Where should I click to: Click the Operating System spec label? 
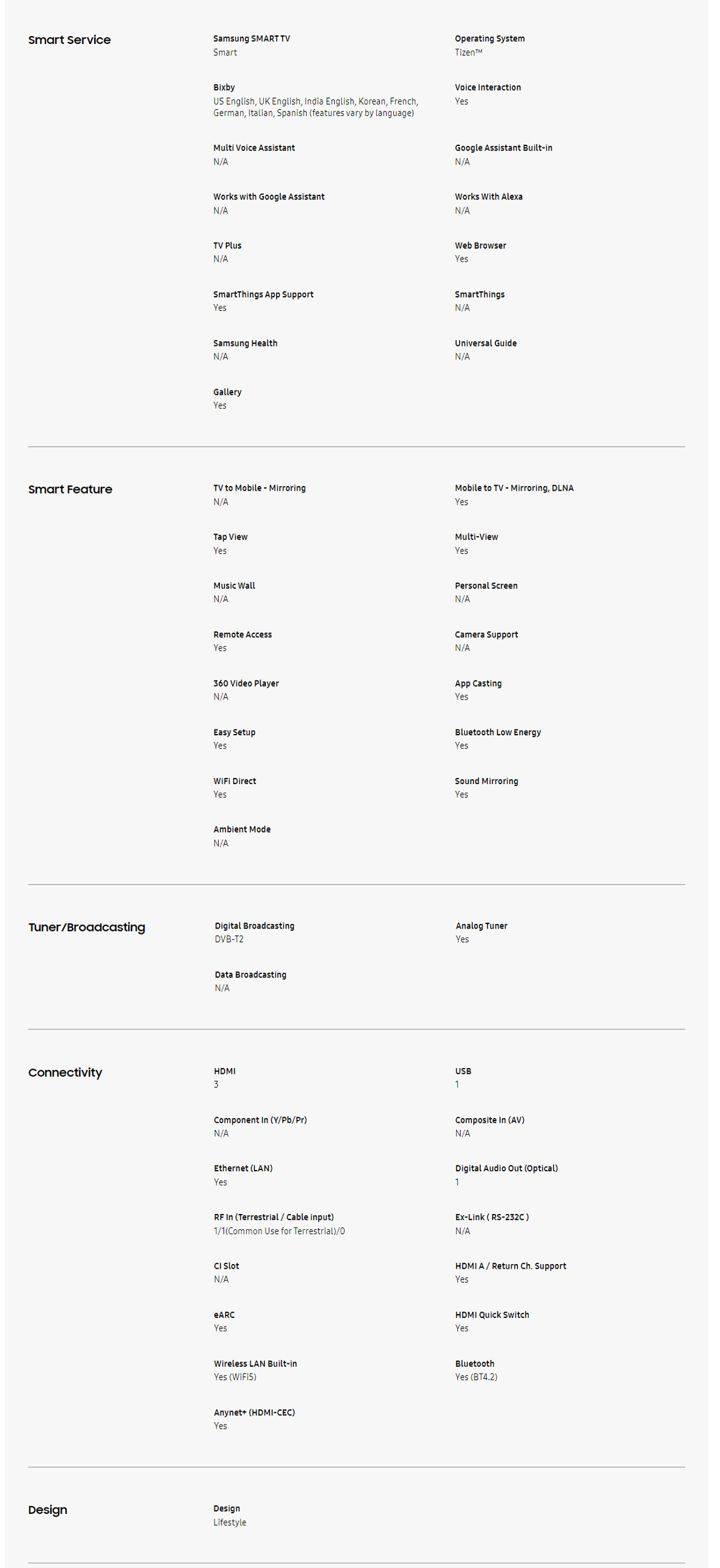pos(489,39)
